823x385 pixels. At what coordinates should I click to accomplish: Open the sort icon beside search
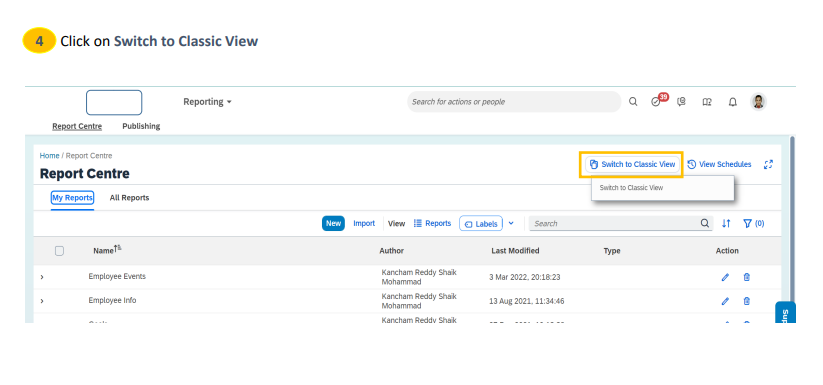(x=726, y=223)
